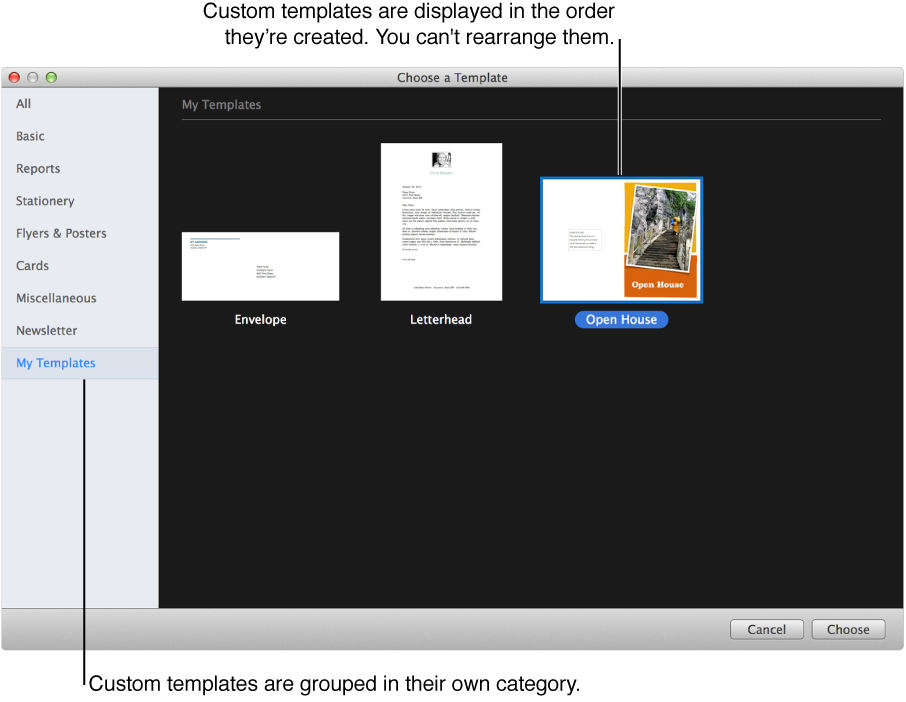The image size is (906, 702).
Task: Click the green zoom window button
Action: (x=52, y=77)
